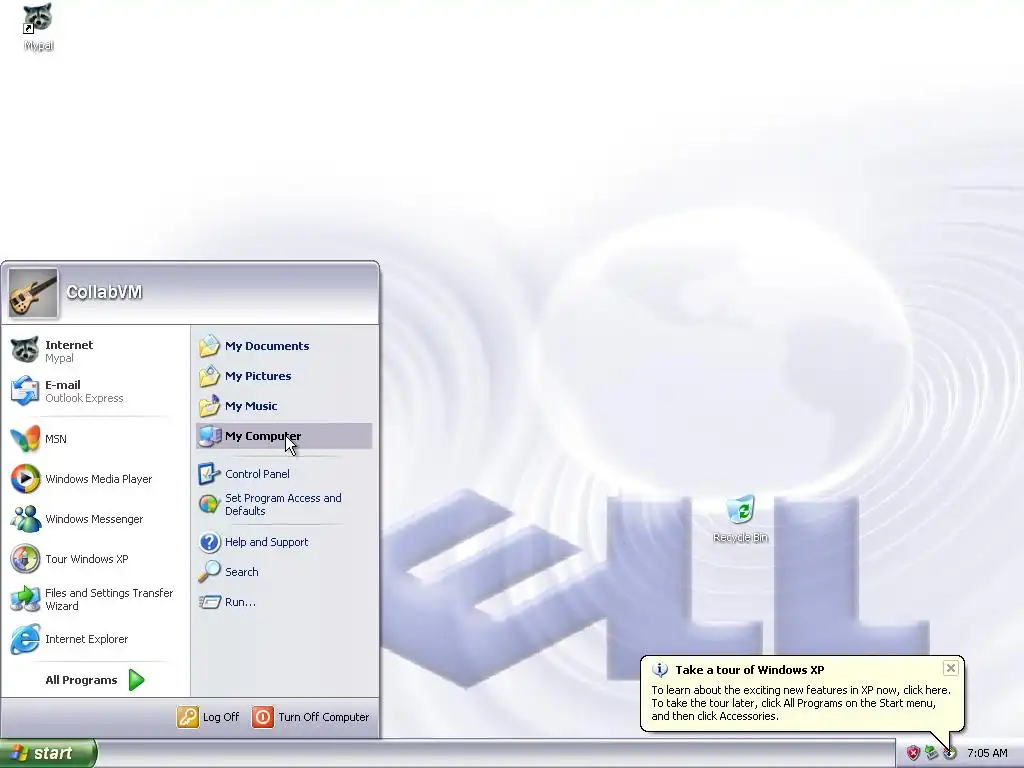Click the Turn Off Computer label
Viewport: 1024px width, 768px height.
324,716
